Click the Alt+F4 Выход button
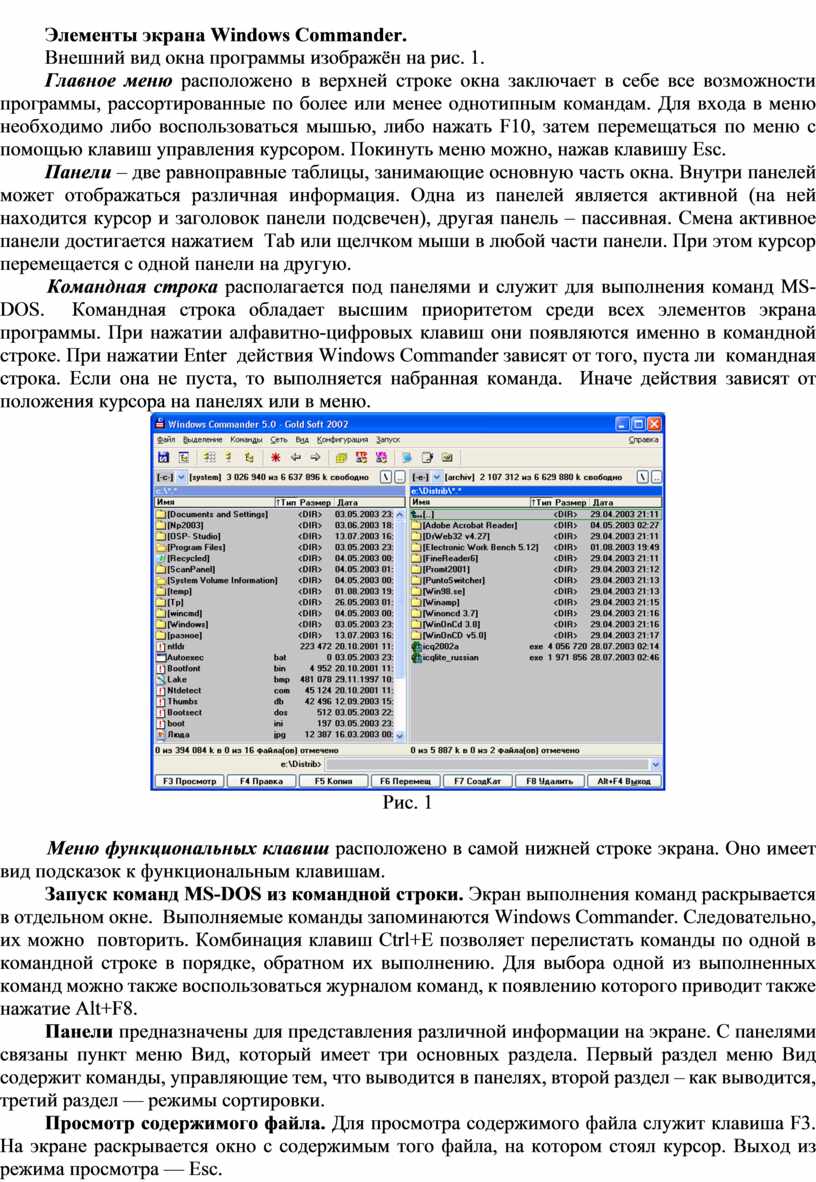The image size is (816, 1182). (624, 781)
